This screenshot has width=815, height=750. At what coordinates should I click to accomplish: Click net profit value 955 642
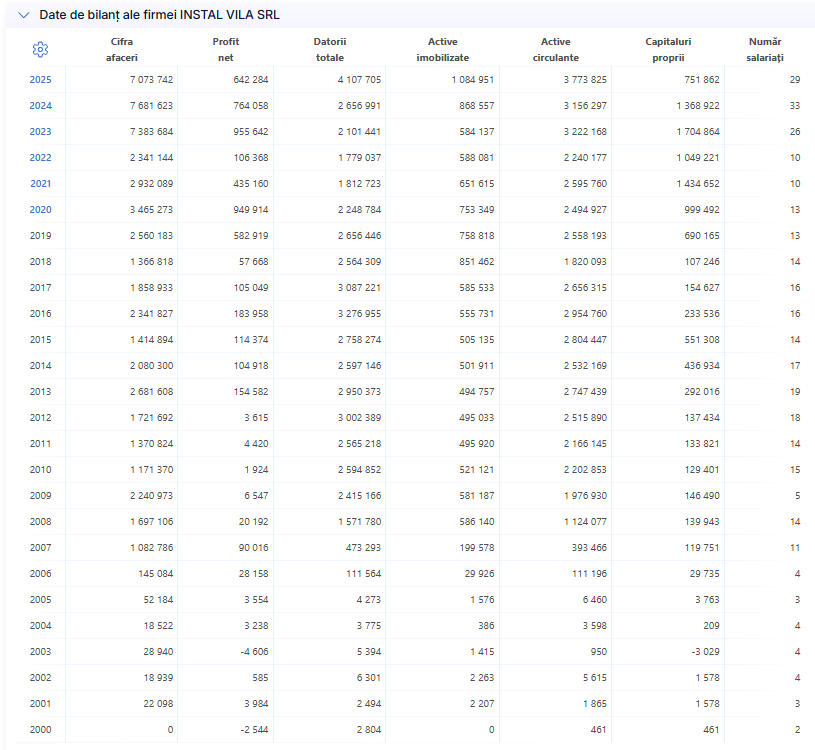coord(251,131)
